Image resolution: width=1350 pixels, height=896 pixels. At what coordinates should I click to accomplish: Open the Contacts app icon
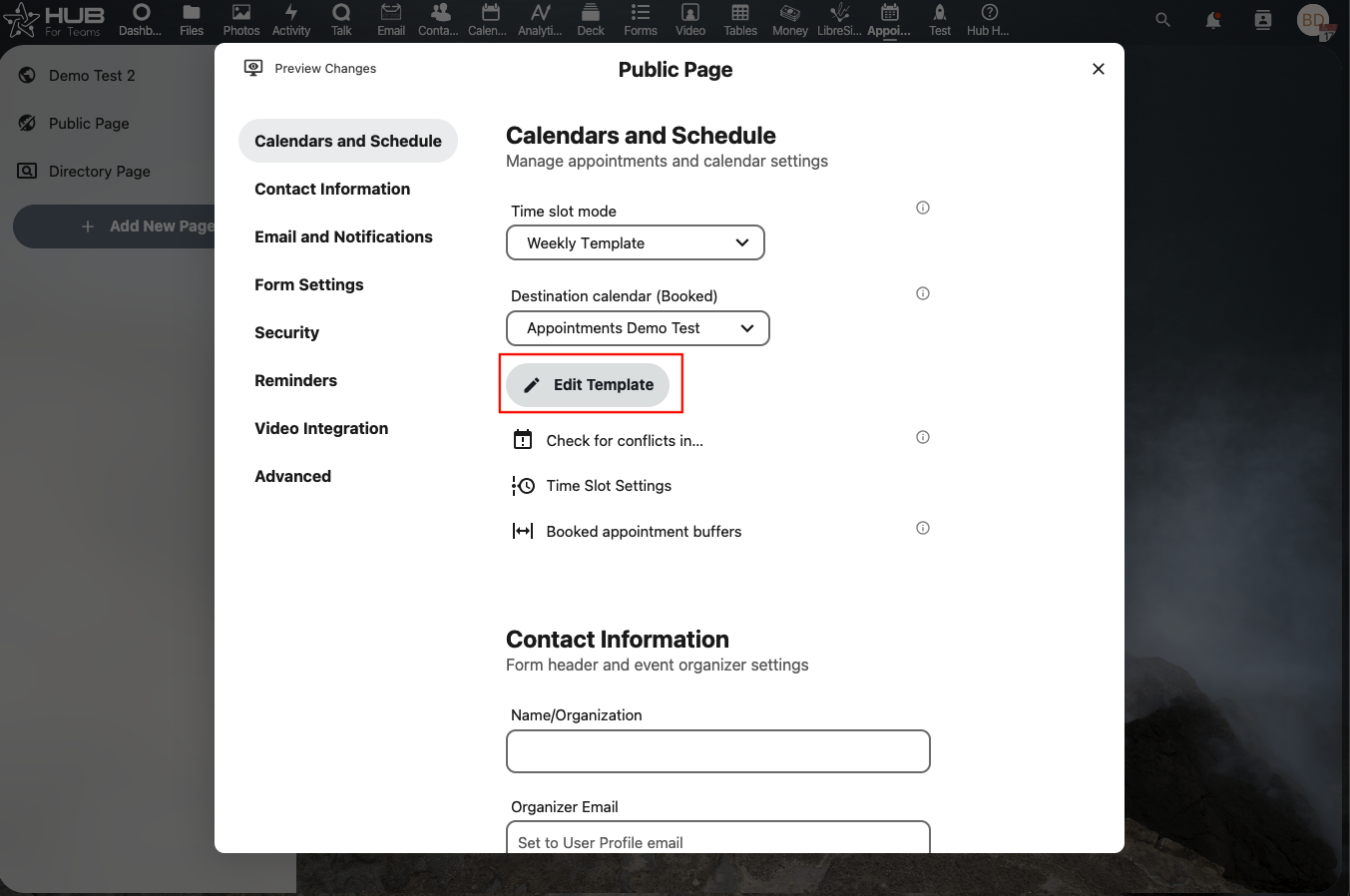440,20
